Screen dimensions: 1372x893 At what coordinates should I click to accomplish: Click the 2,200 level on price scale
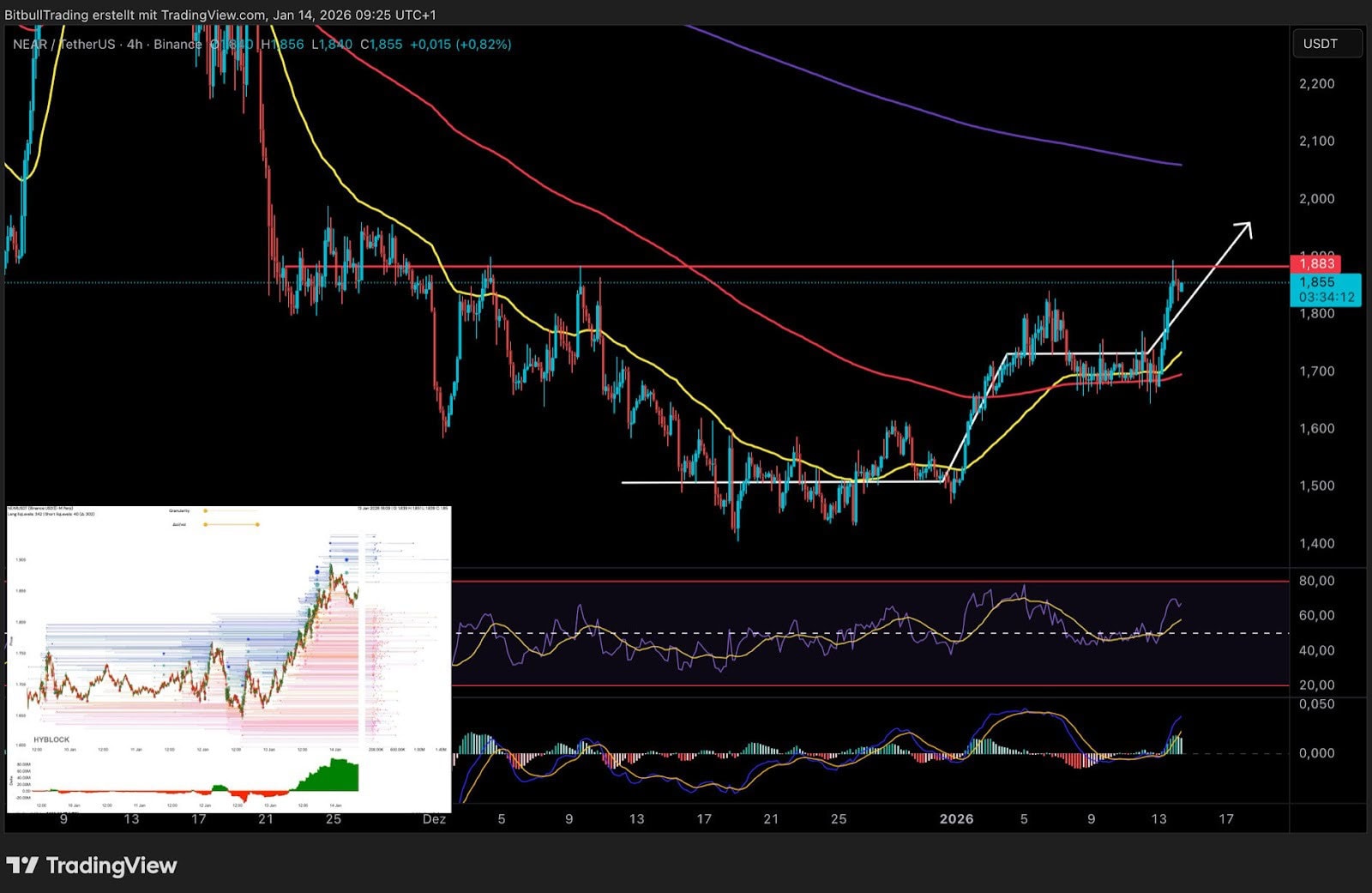(x=1316, y=84)
